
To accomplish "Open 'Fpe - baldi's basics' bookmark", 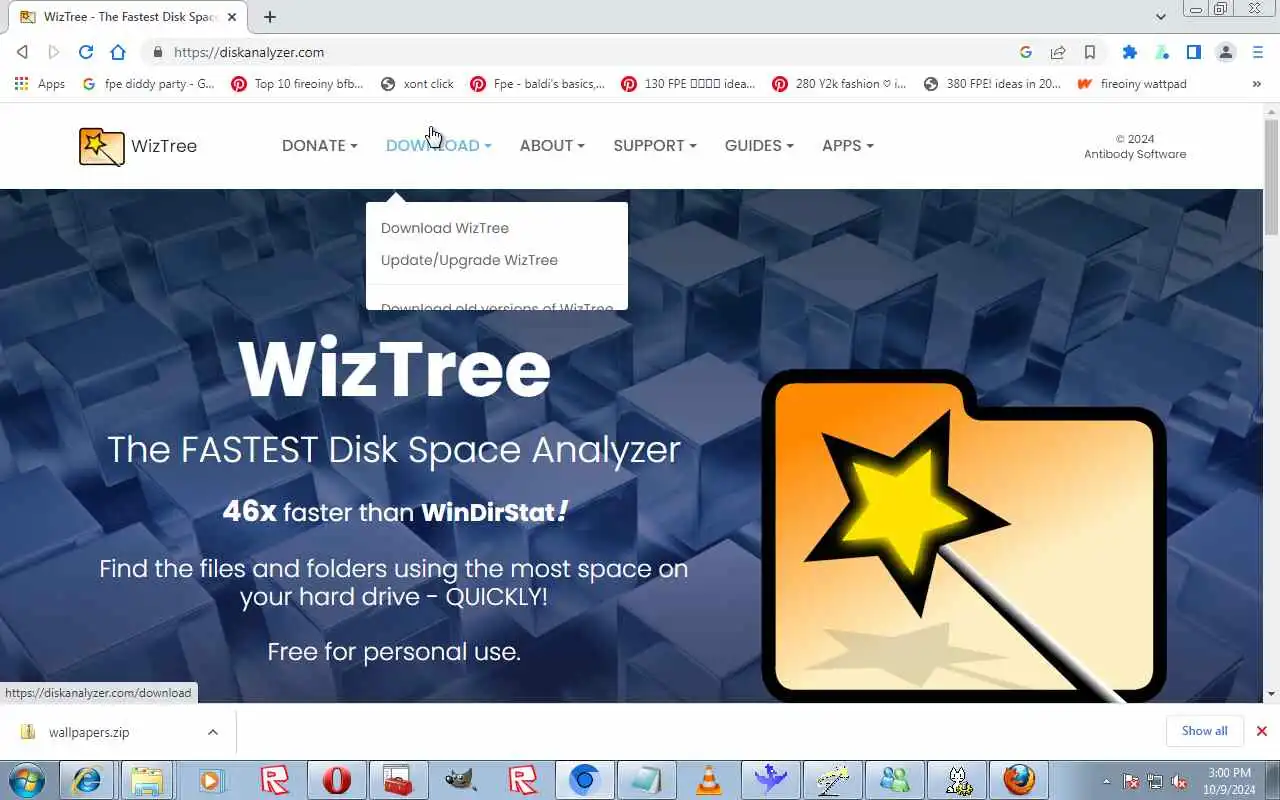I will pos(538,84).
